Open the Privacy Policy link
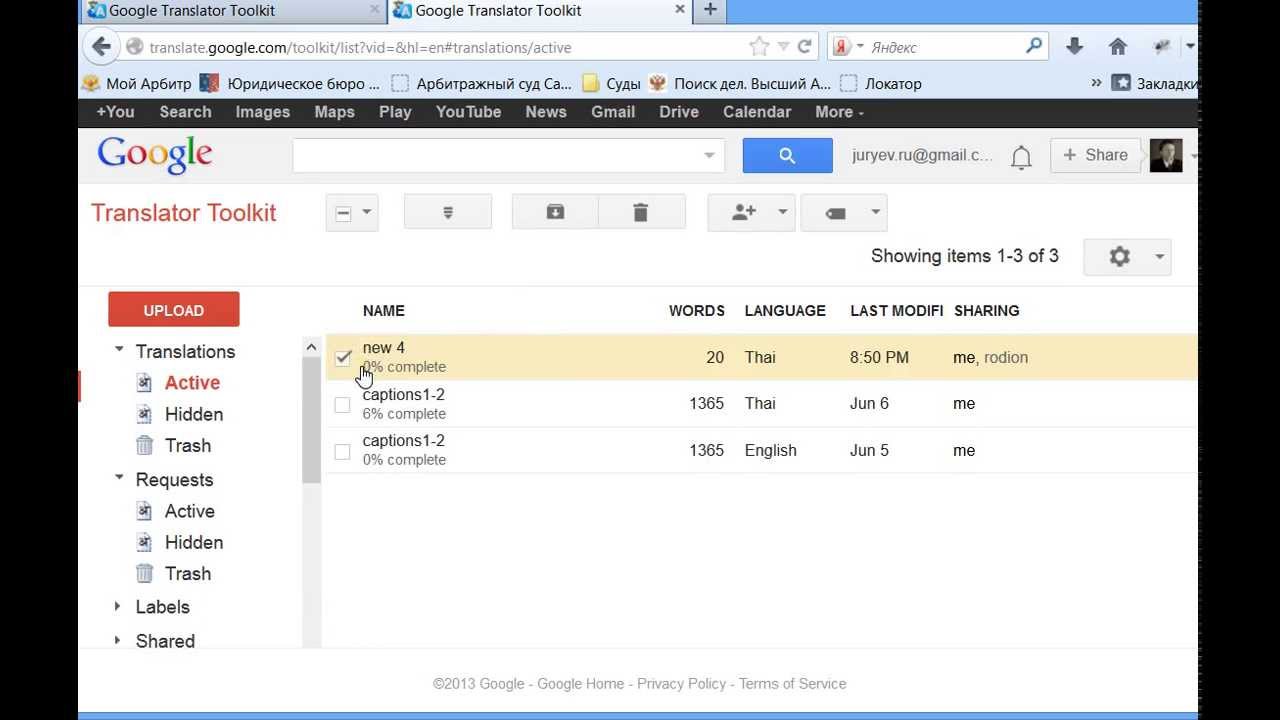This screenshot has height=720, width=1280. (x=681, y=684)
